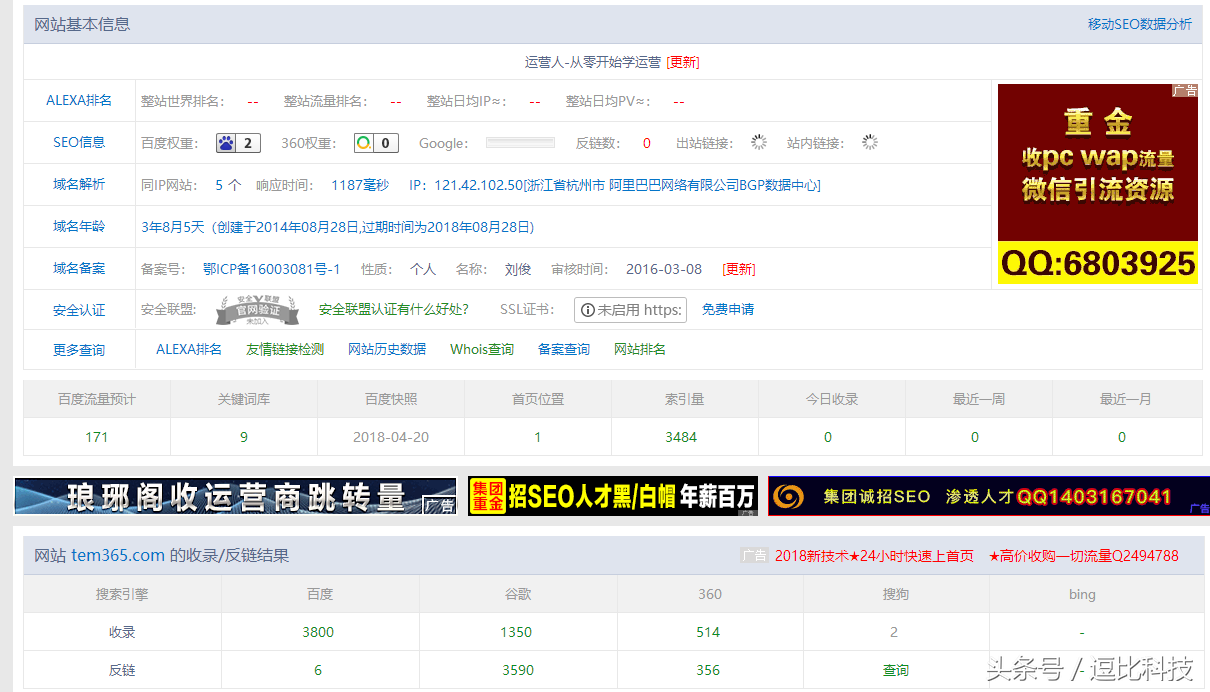Click the tem365.com site link
The height and width of the screenshot is (692, 1210).
[x=118, y=555]
